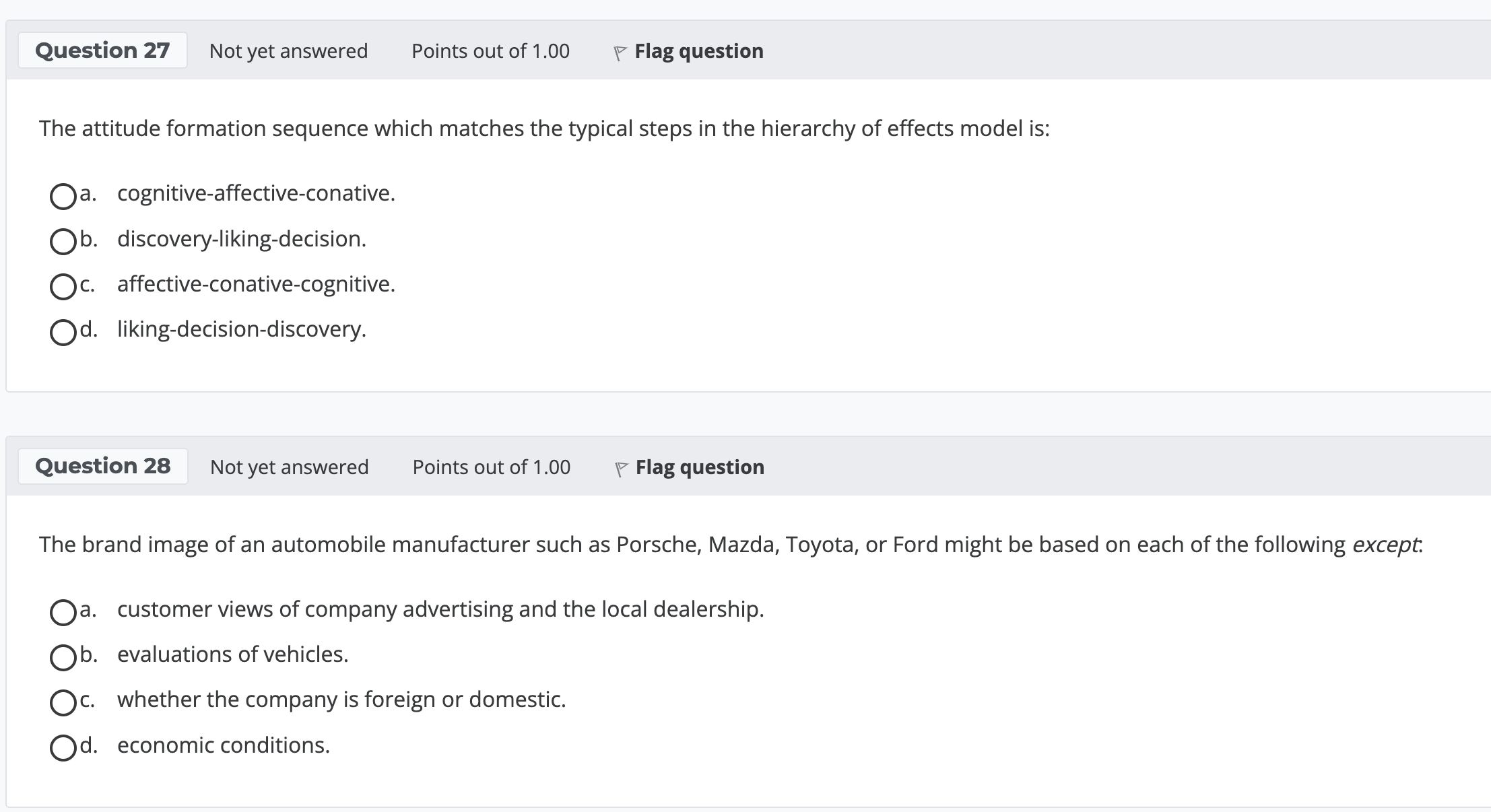The image size is (1491, 812).
Task: Select the economic conditions answer
Action: coord(63,747)
